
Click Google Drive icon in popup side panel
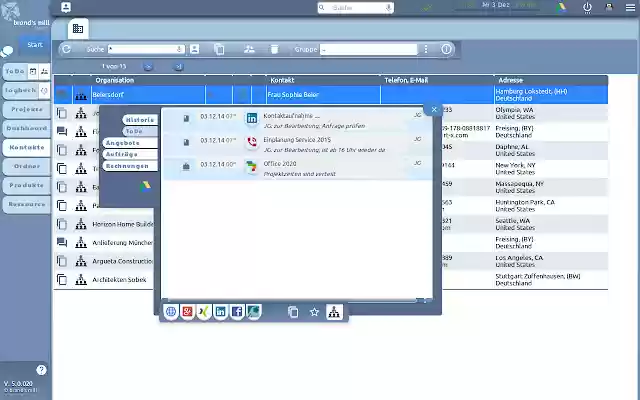[x=145, y=187]
